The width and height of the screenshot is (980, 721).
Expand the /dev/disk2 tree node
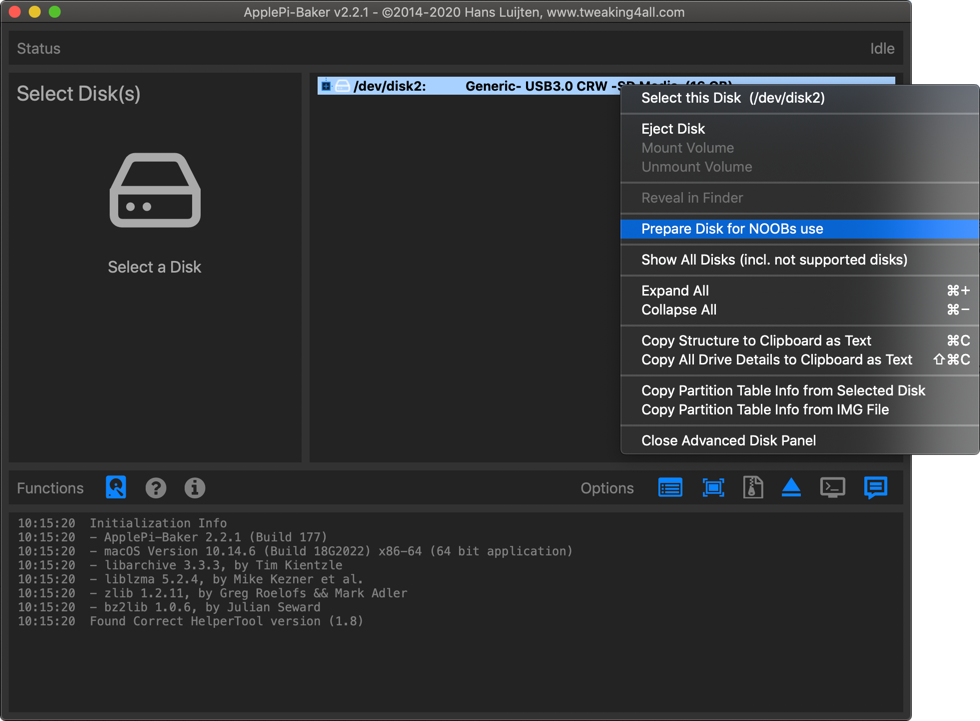[326, 86]
